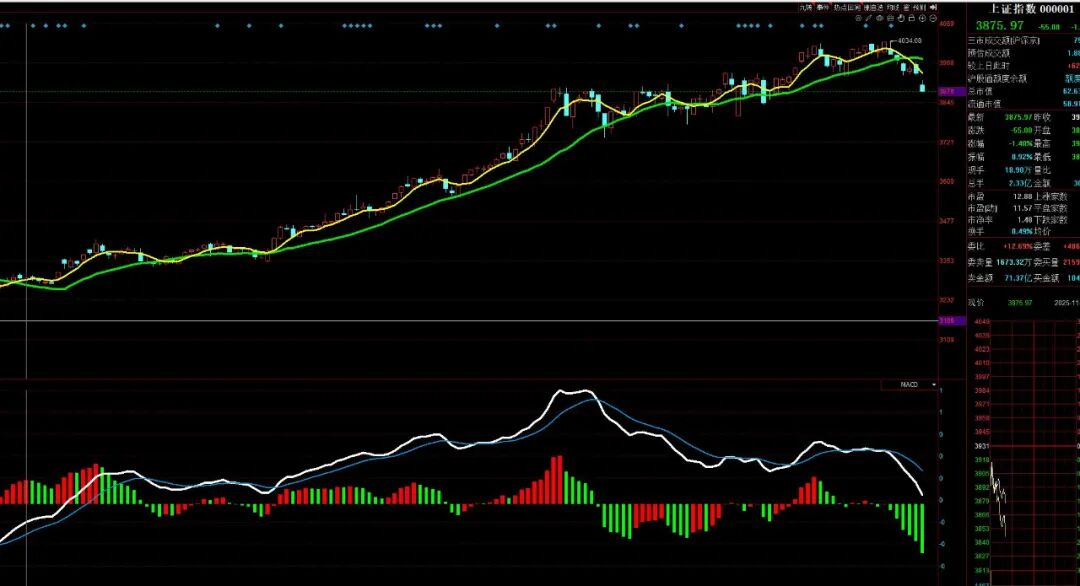Open the 九转 indicator tab
The height and width of the screenshot is (586, 1080).
(806, 8)
